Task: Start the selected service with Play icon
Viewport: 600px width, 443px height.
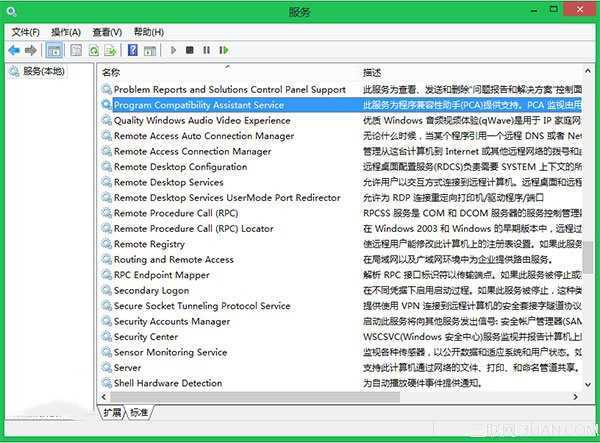Action: click(173, 50)
